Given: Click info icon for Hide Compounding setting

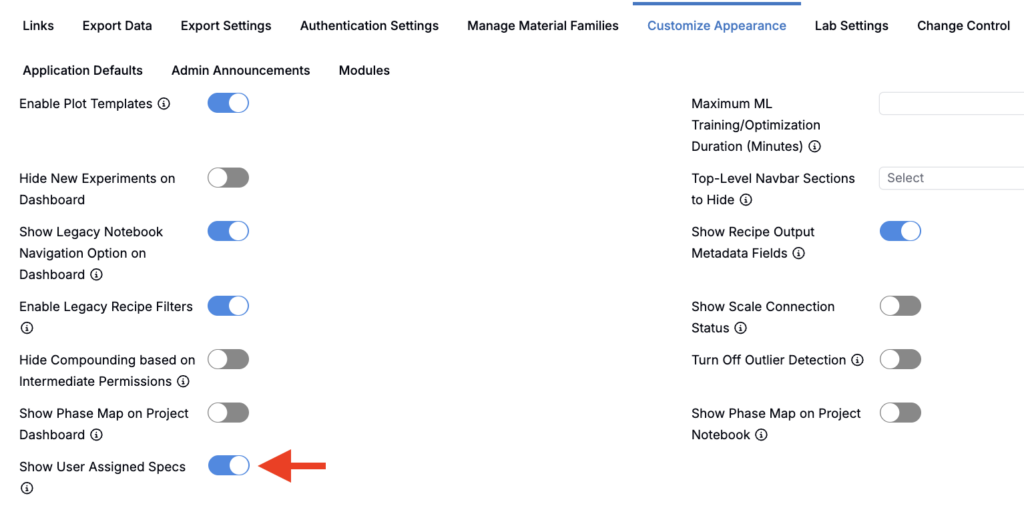Looking at the screenshot, I should pos(183,382).
